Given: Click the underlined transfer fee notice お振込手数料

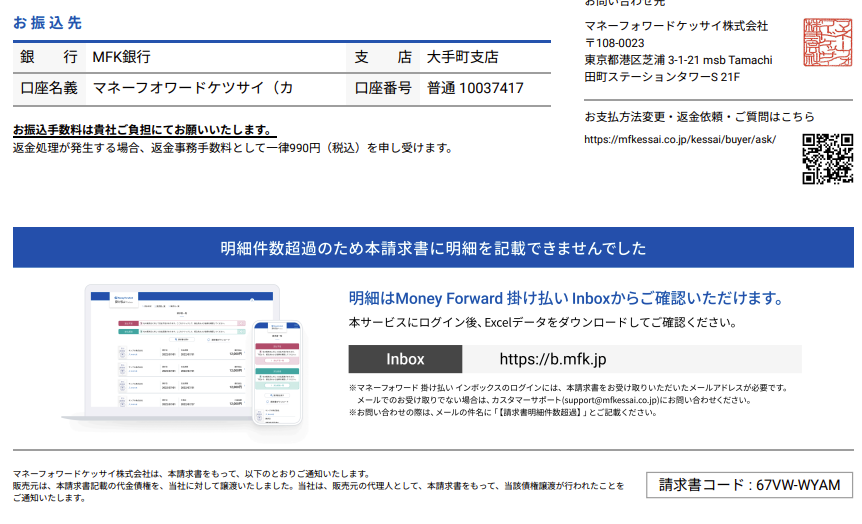Looking at the screenshot, I should (x=145, y=130).
